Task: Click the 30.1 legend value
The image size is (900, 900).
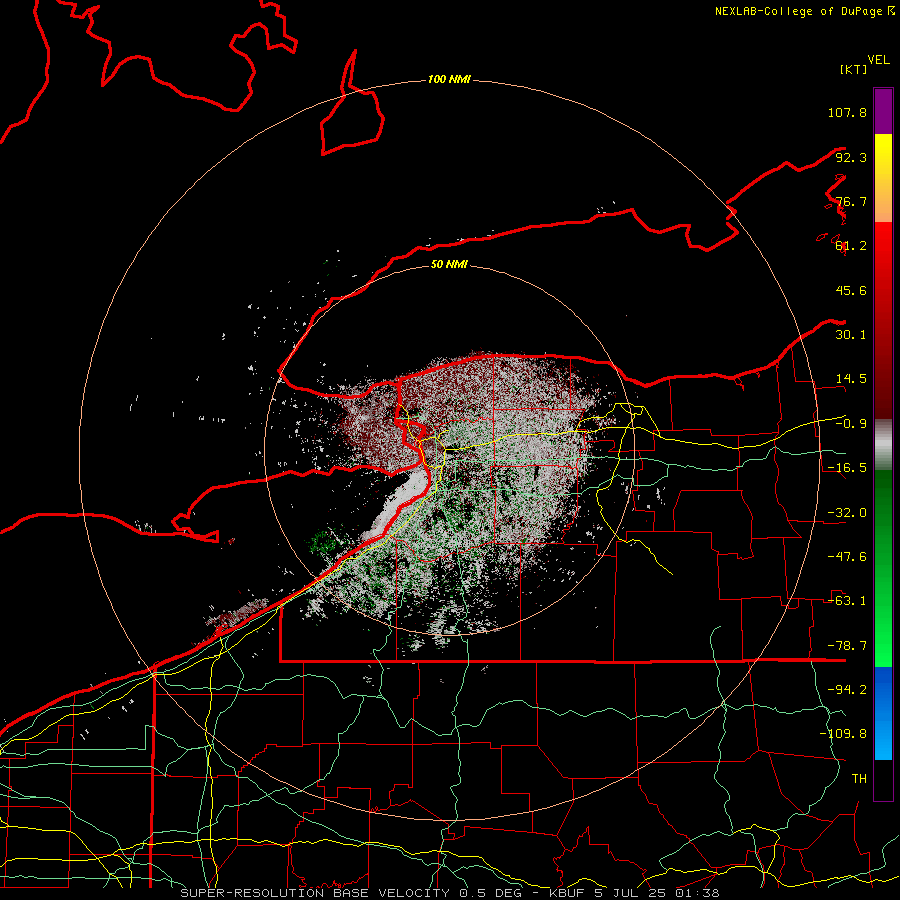Action: [x=851, y=335]
